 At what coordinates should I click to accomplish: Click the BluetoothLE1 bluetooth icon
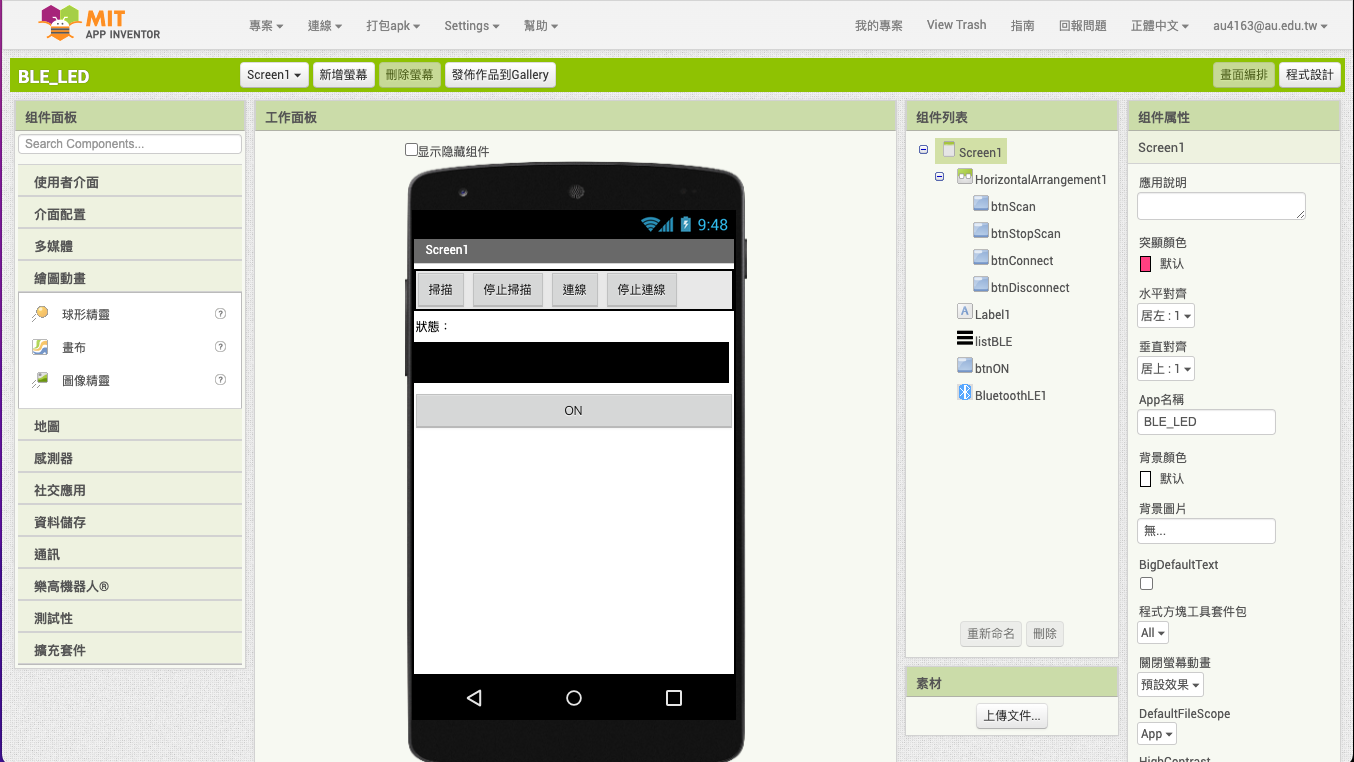click(965, 393)
